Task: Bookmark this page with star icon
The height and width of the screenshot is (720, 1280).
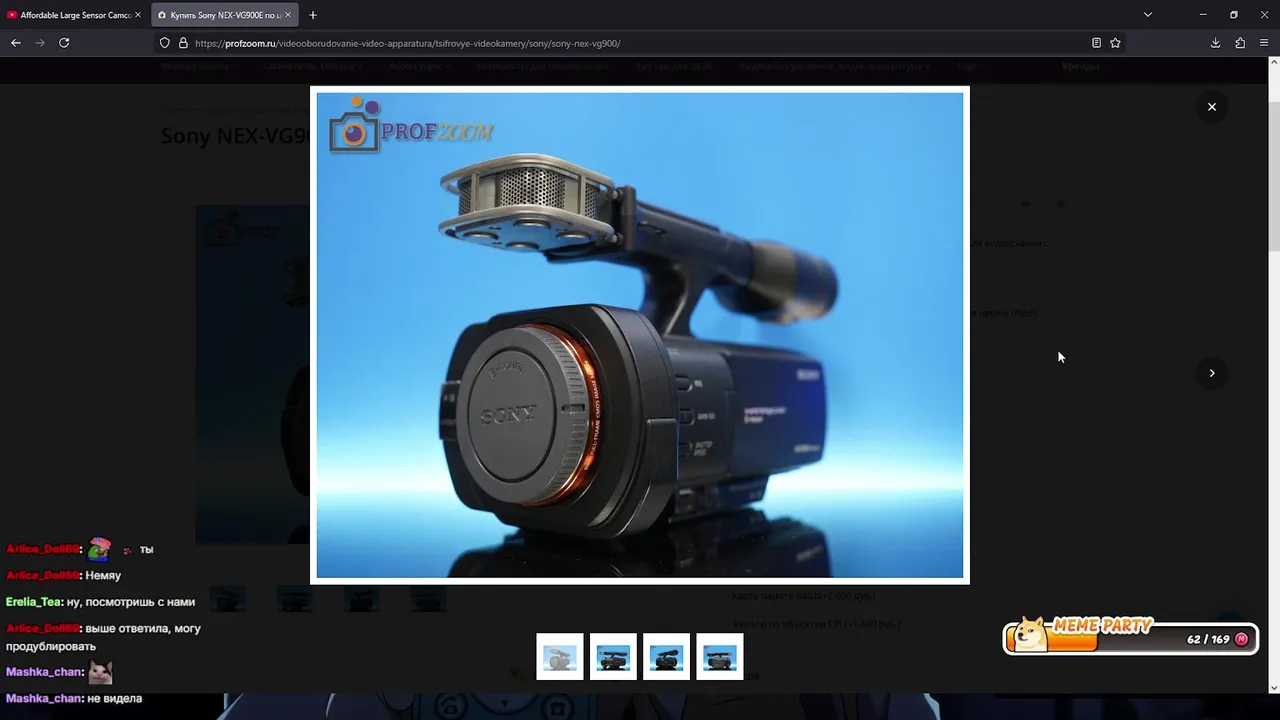Action: [1115, 43]
